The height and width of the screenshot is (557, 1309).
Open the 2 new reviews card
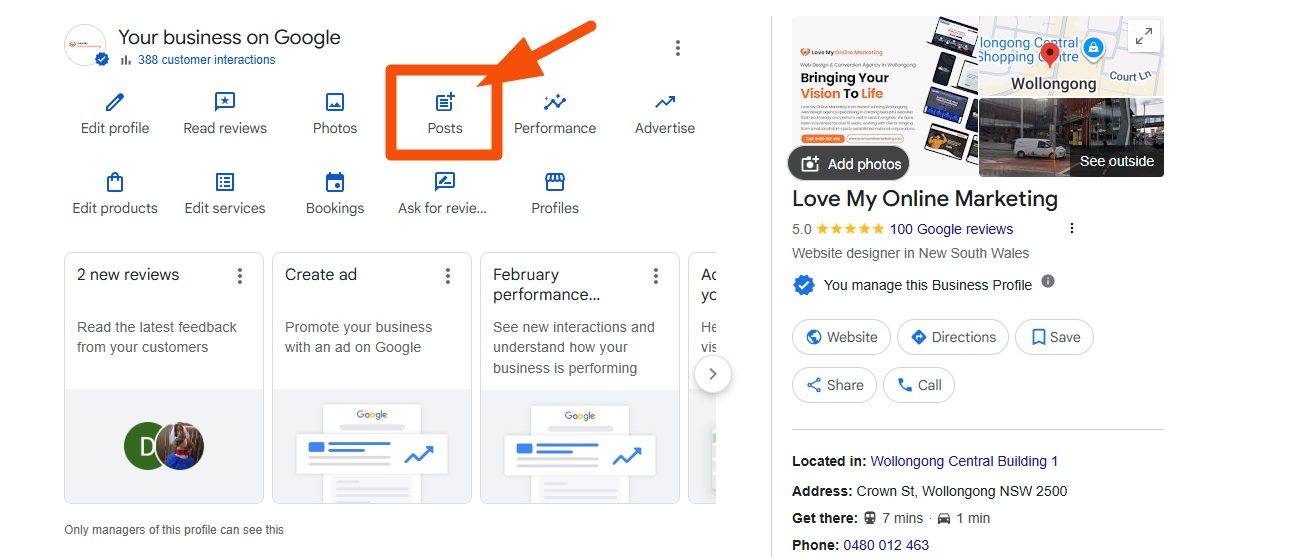pos(164,378)
